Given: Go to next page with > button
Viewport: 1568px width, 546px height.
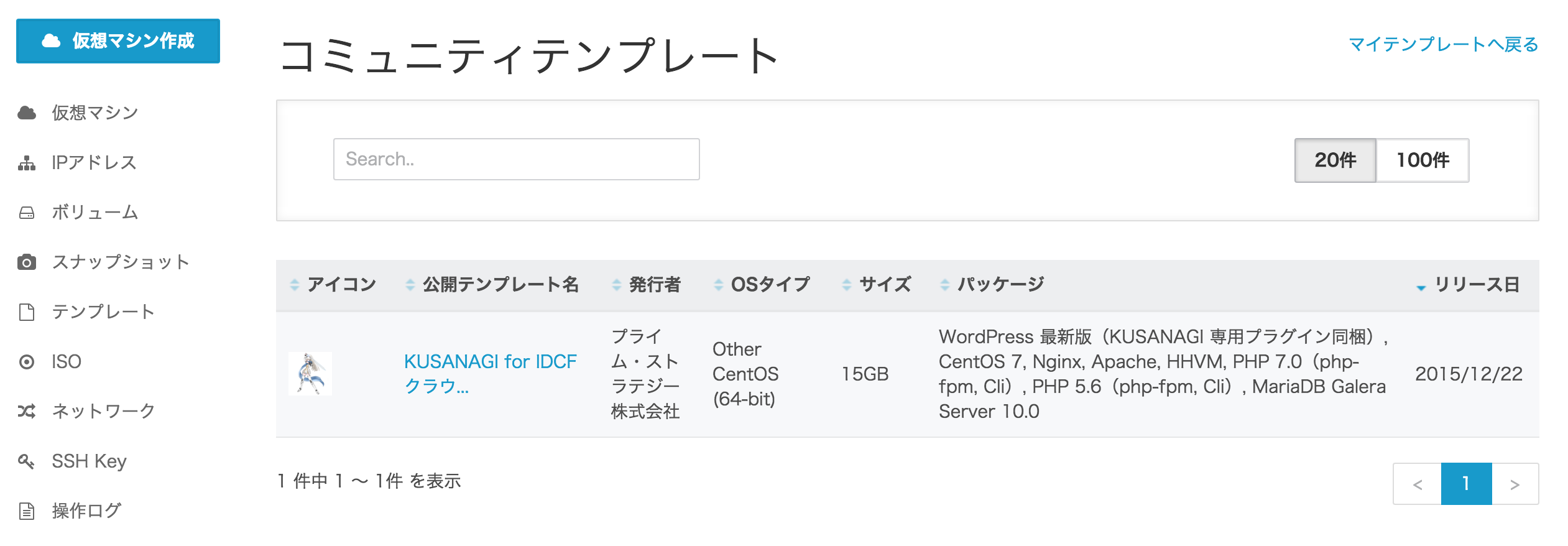Looking at the screenshot, I should [x=1515, y=484].
